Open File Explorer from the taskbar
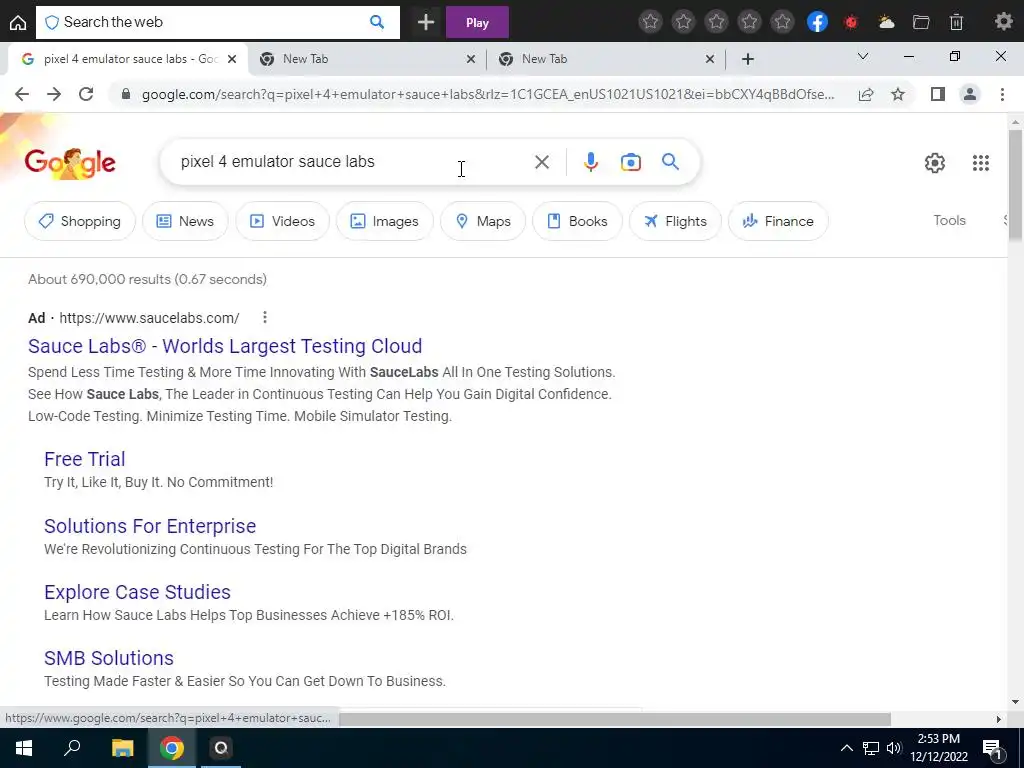Screen dimensions: 1024x768 click(122, 748)
